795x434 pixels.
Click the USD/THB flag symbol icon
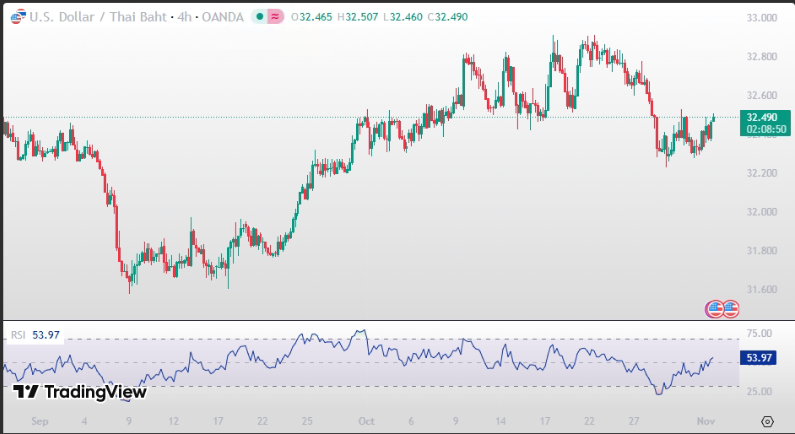point(13,17)
